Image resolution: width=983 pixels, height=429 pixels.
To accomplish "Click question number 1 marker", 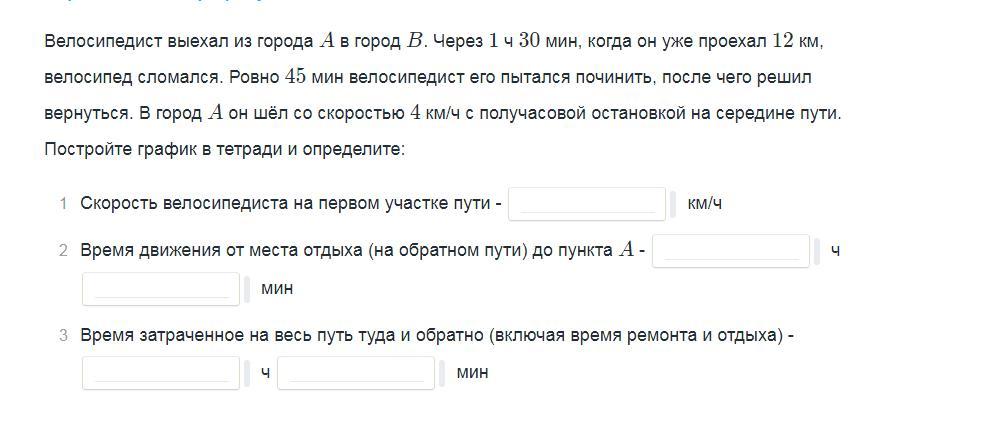I will coord(62,204).
